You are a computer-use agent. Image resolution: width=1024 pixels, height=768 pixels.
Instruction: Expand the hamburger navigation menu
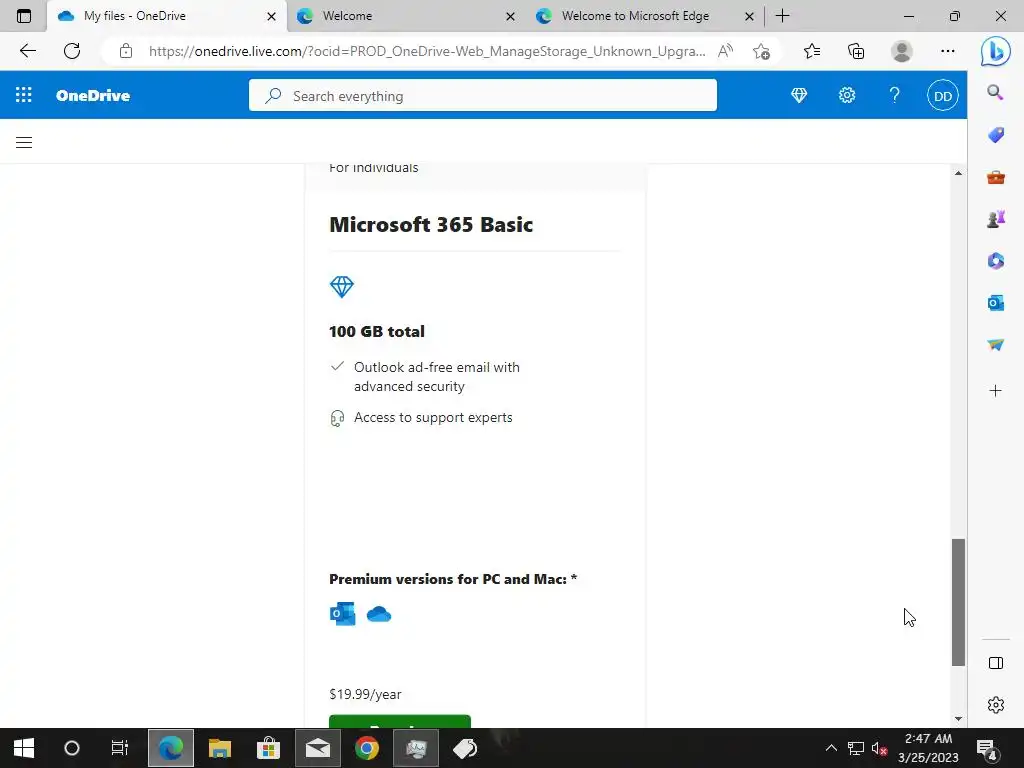click(24, 142)
